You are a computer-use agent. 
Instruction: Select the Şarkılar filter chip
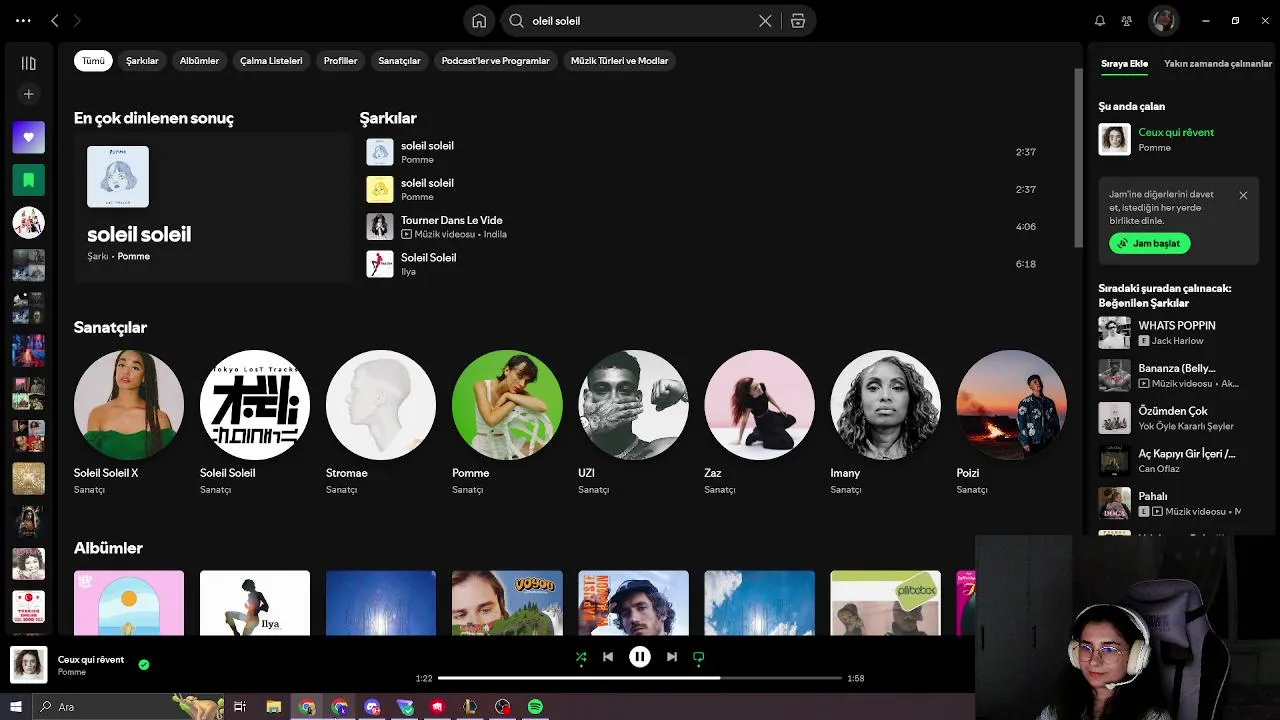click(x=142, y=61)
